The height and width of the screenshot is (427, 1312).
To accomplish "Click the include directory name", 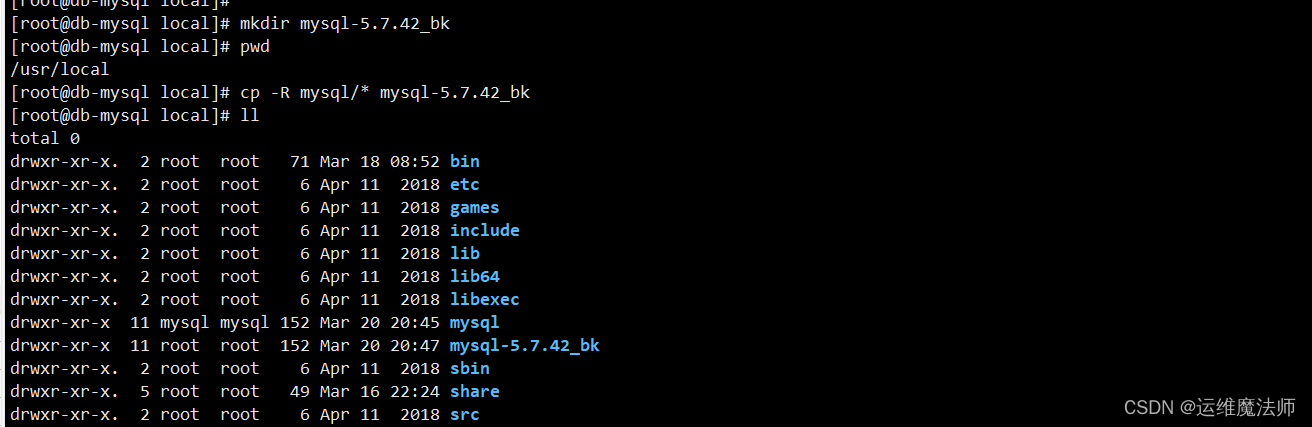I will 484,230.
